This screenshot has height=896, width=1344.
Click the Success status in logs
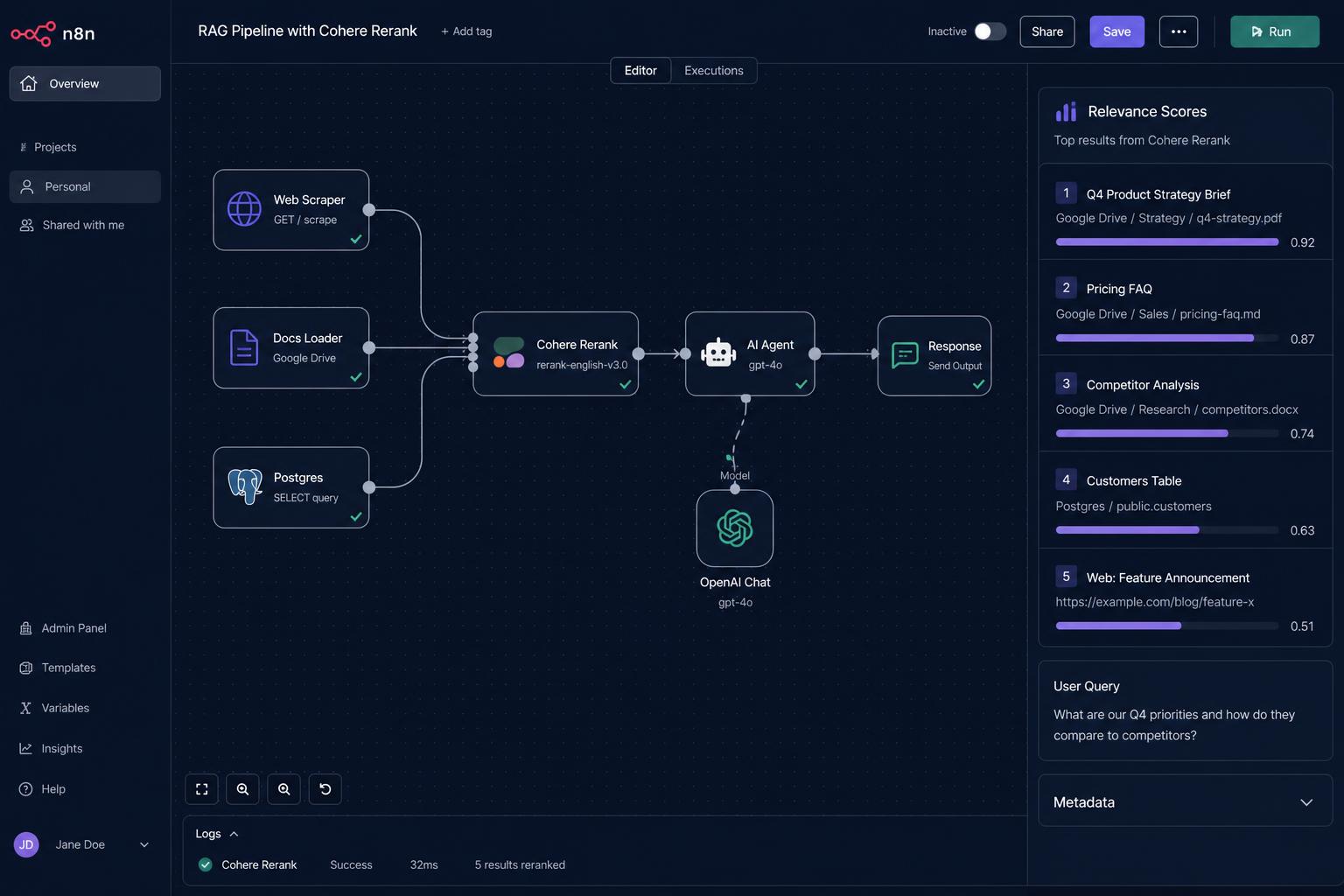(351, 864)
